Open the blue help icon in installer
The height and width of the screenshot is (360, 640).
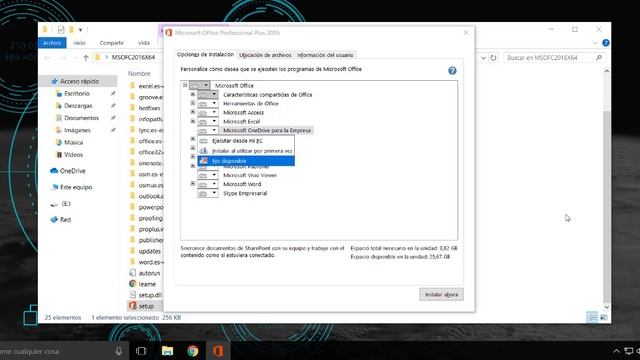tap(452, 71)
